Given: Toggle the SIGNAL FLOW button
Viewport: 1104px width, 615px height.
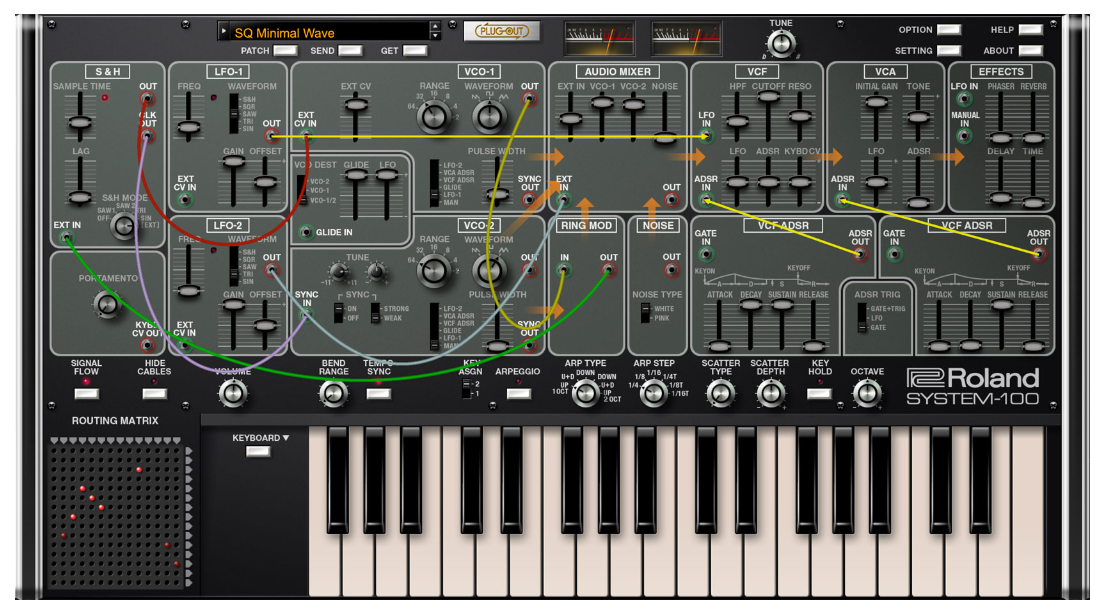Looking at the screenshot, I should pyautogui.click(x=87, y=394).
